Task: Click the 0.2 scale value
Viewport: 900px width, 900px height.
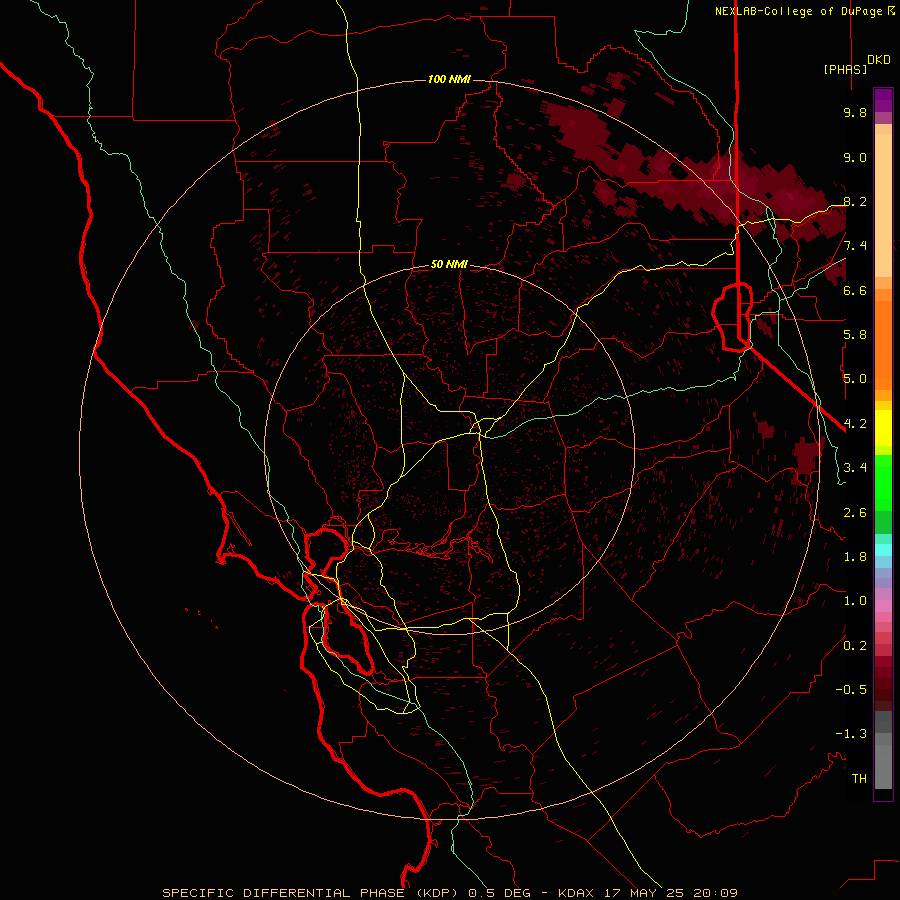Action: point(855,646)
